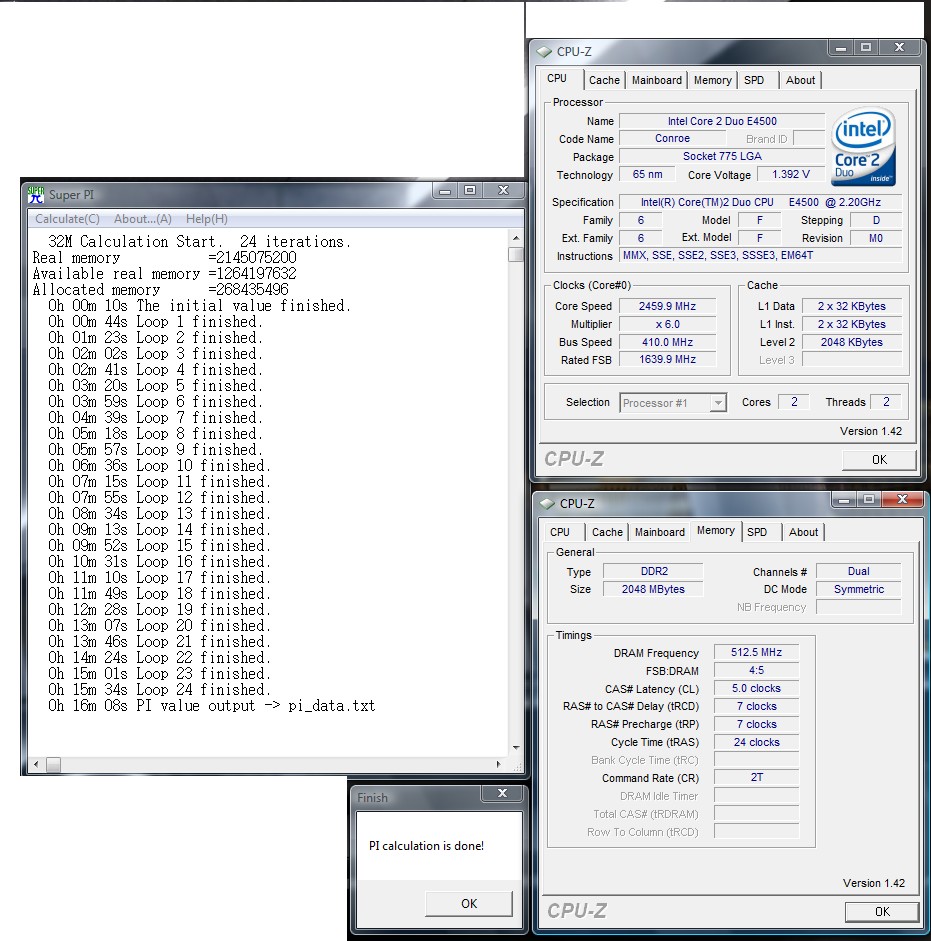Click the Level 2 cache value '2048 KBytes'

click(852, 343)
